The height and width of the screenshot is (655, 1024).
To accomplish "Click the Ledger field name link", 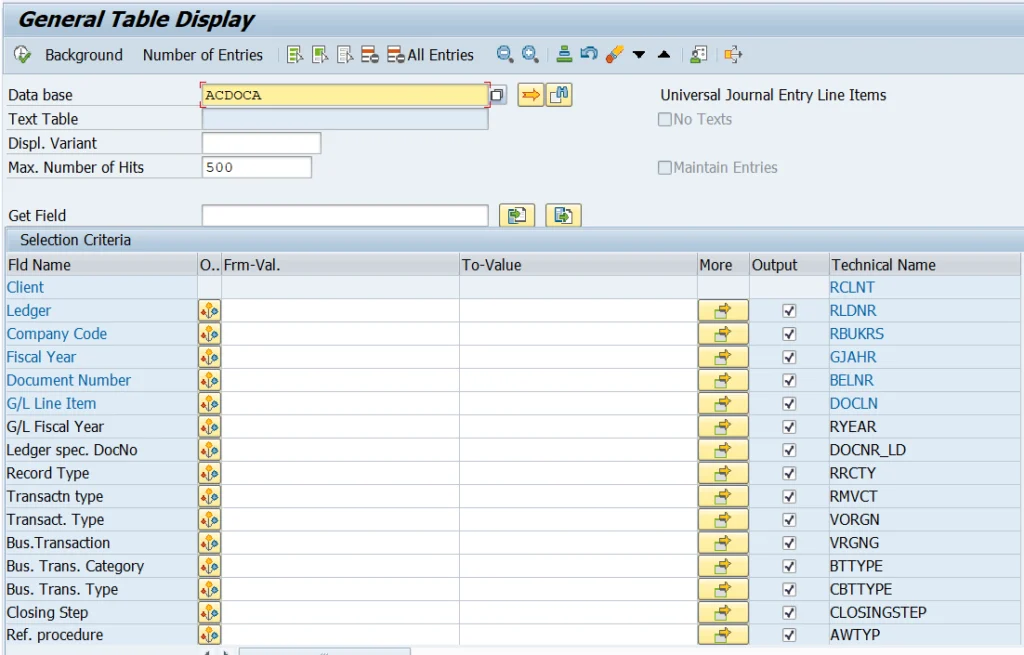I will [29, 311].
